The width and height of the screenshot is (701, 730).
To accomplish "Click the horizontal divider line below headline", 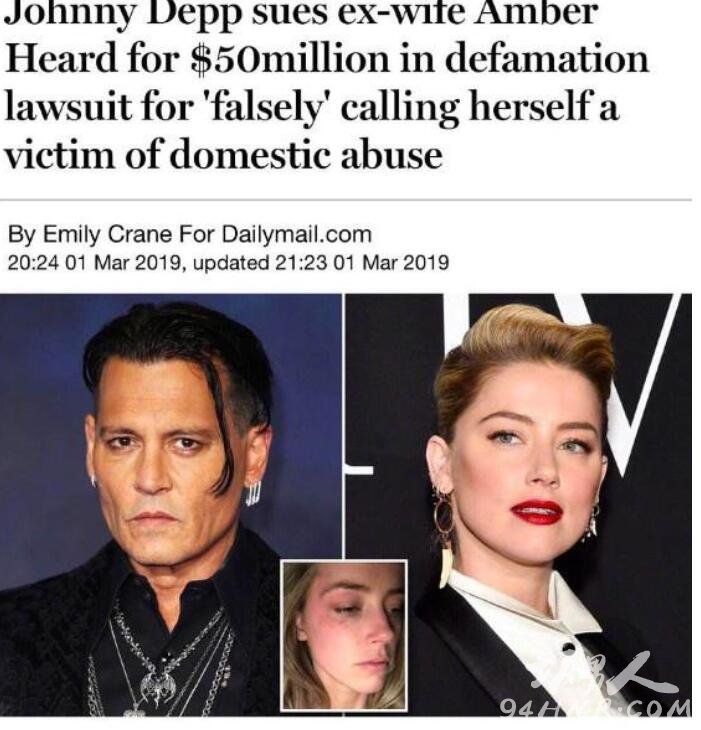I will pyautogui.click(x=346, y=201).
